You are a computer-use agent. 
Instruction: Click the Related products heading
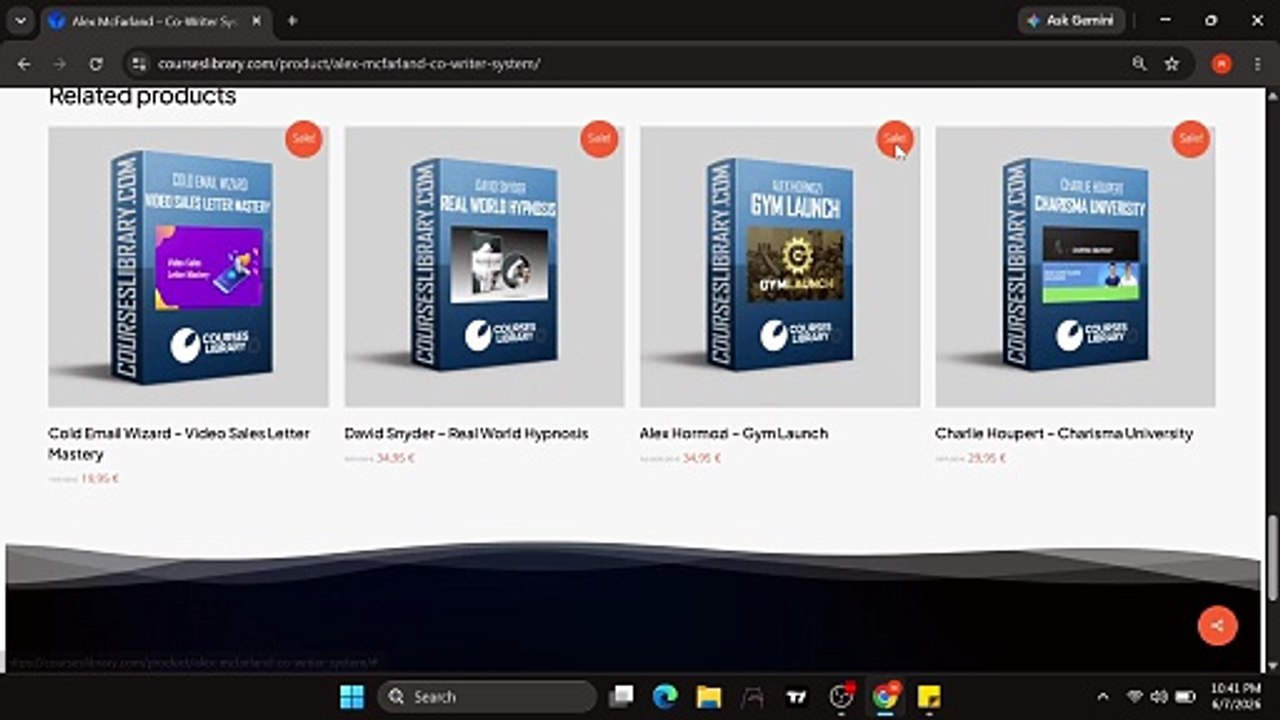tap(142, 96)
